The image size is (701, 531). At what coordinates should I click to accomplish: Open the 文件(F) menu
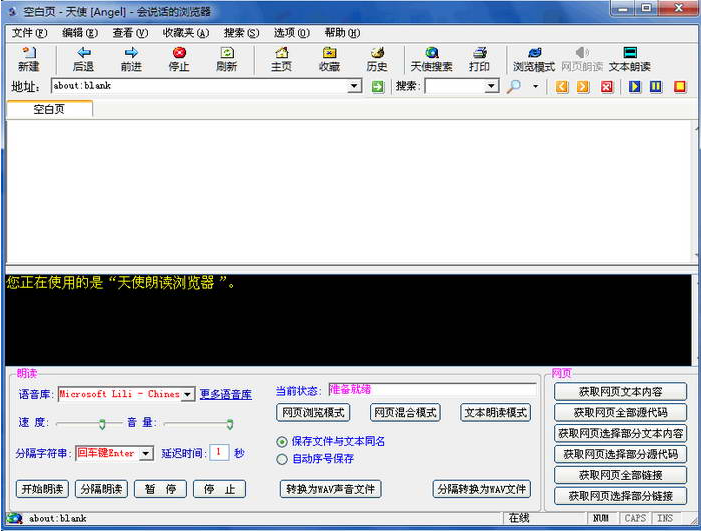point(29,33)
